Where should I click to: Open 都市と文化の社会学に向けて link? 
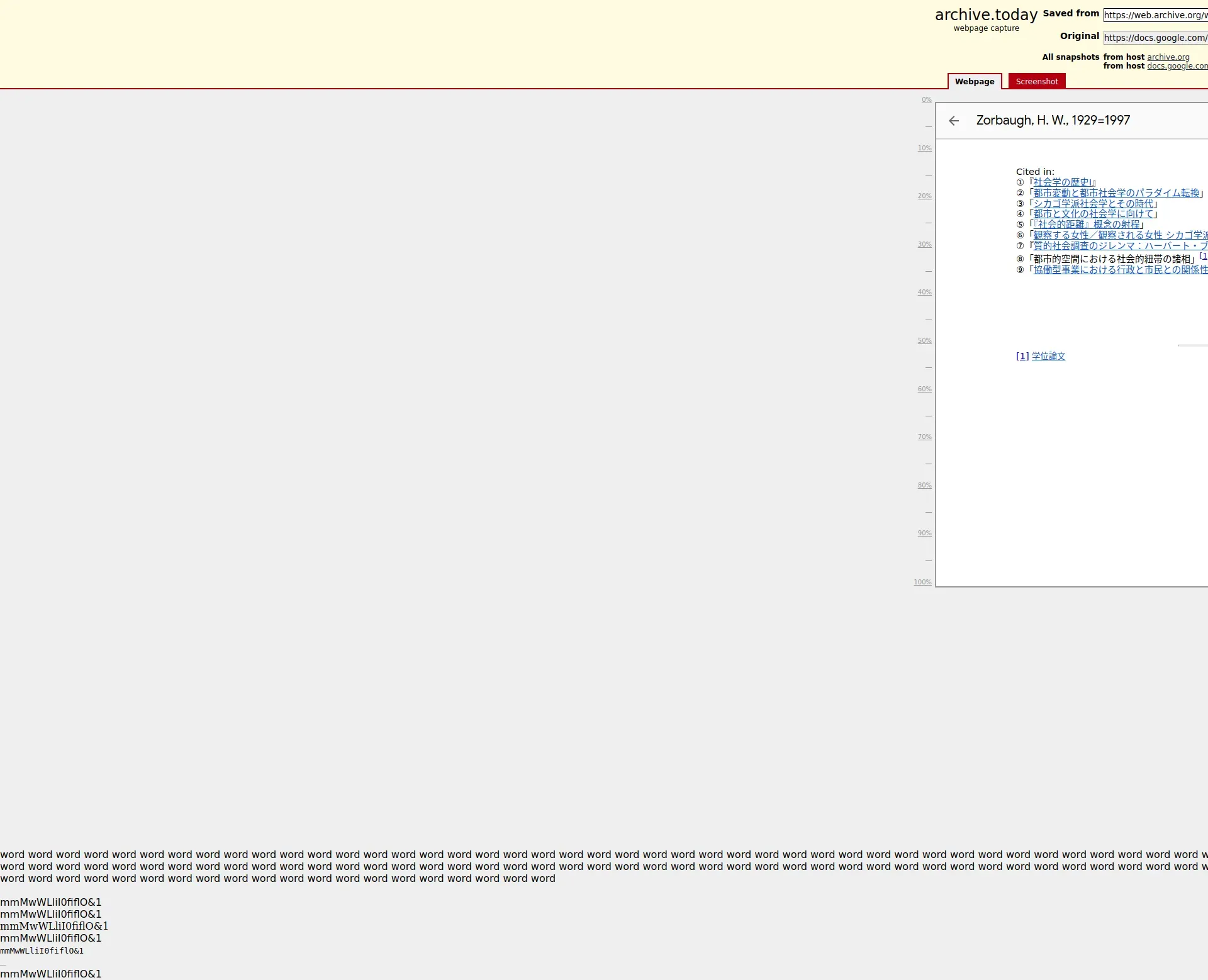1093,214
